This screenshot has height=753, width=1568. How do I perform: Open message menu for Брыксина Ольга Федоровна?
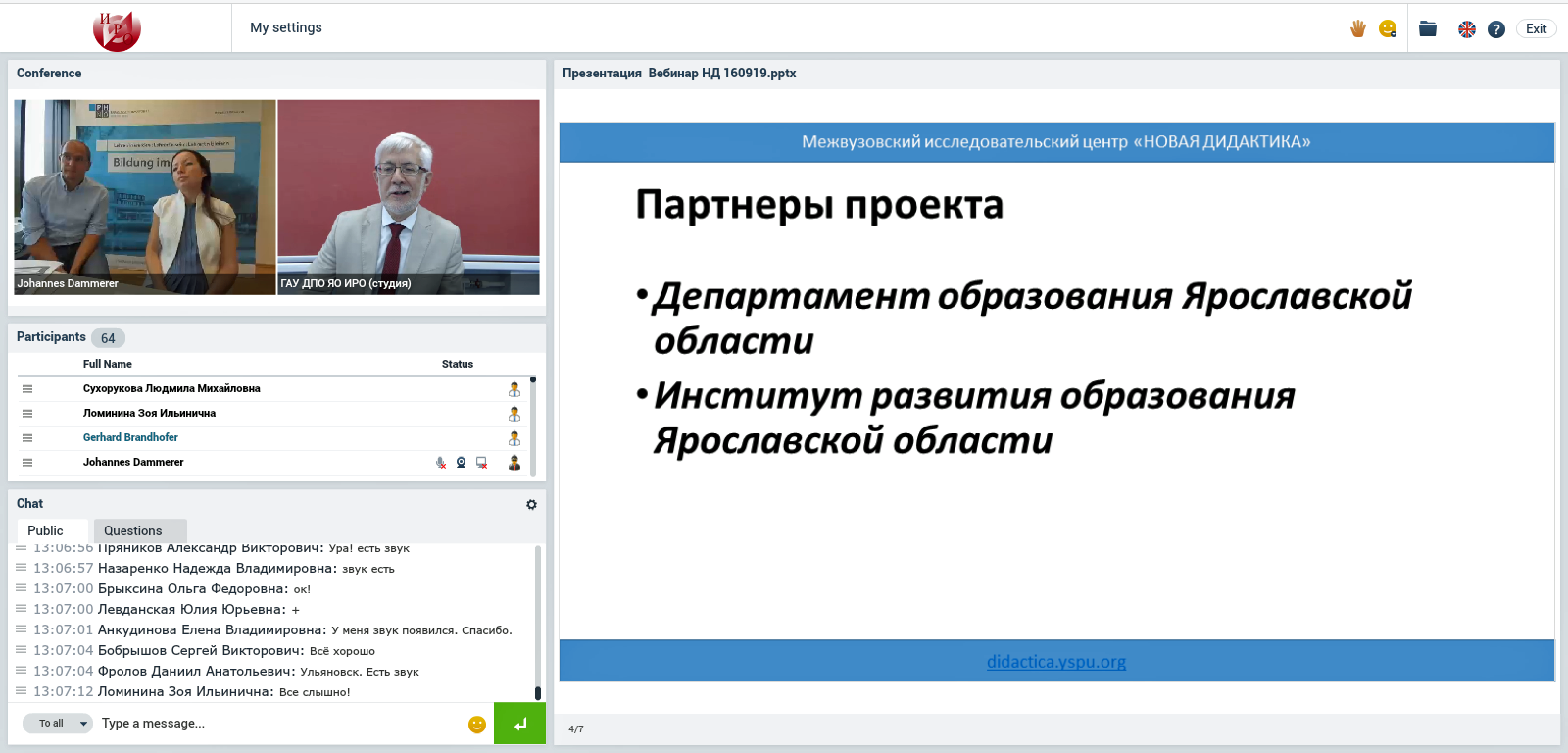coord(22,588)
